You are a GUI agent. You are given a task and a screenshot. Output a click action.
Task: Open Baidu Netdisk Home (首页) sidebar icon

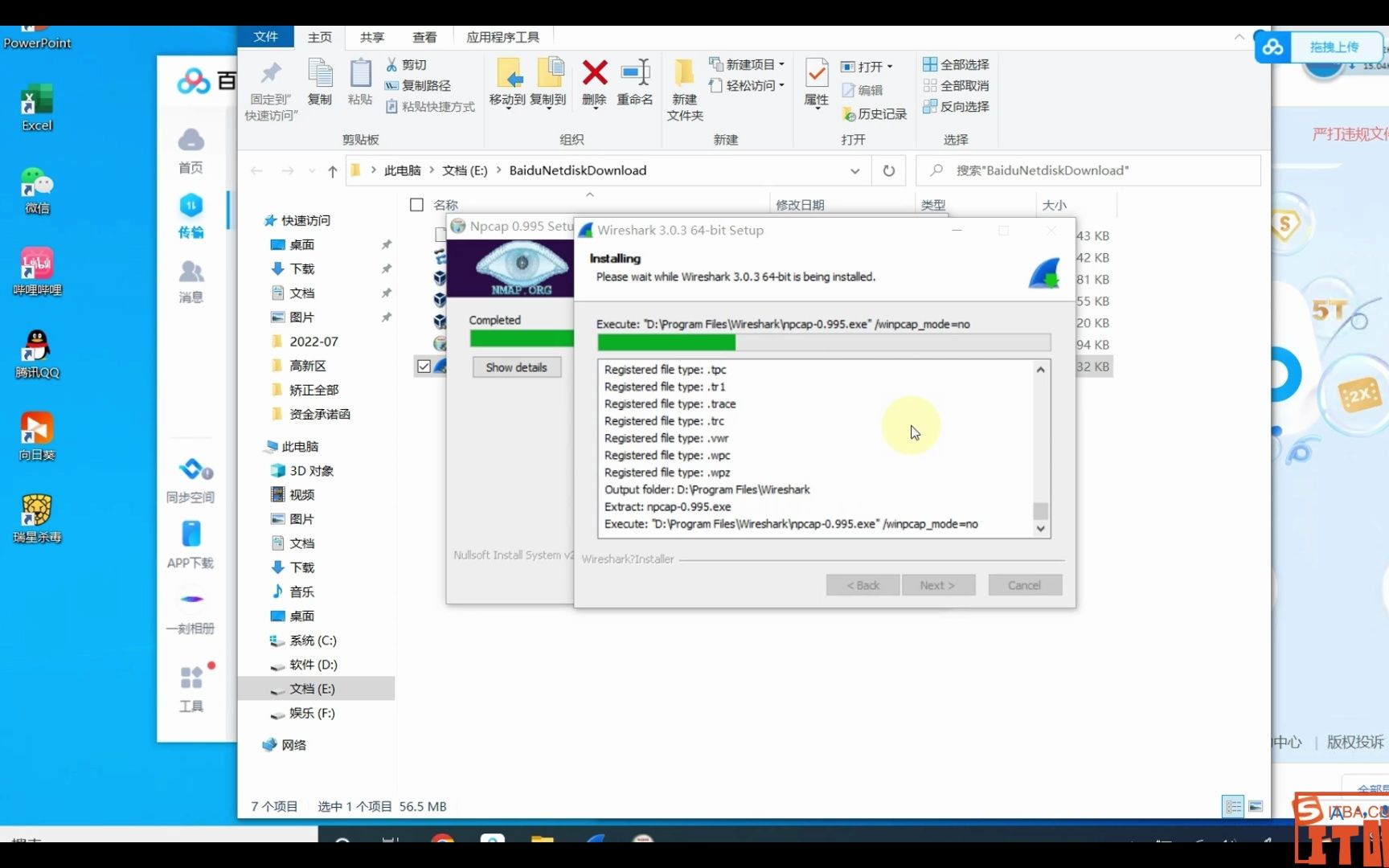(191, 150)
